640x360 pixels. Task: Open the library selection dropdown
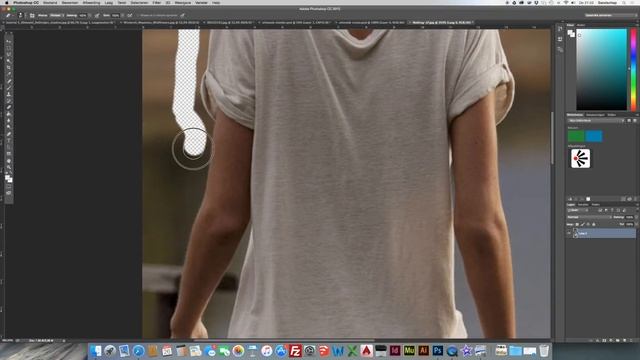(596, 121)
